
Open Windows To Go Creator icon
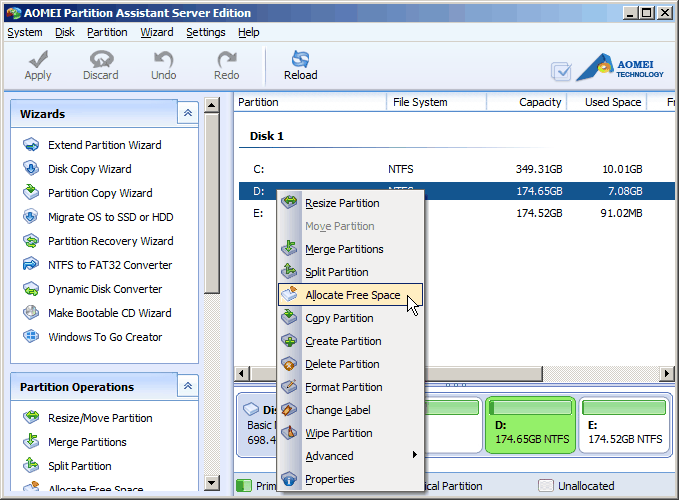coord(31,336)
